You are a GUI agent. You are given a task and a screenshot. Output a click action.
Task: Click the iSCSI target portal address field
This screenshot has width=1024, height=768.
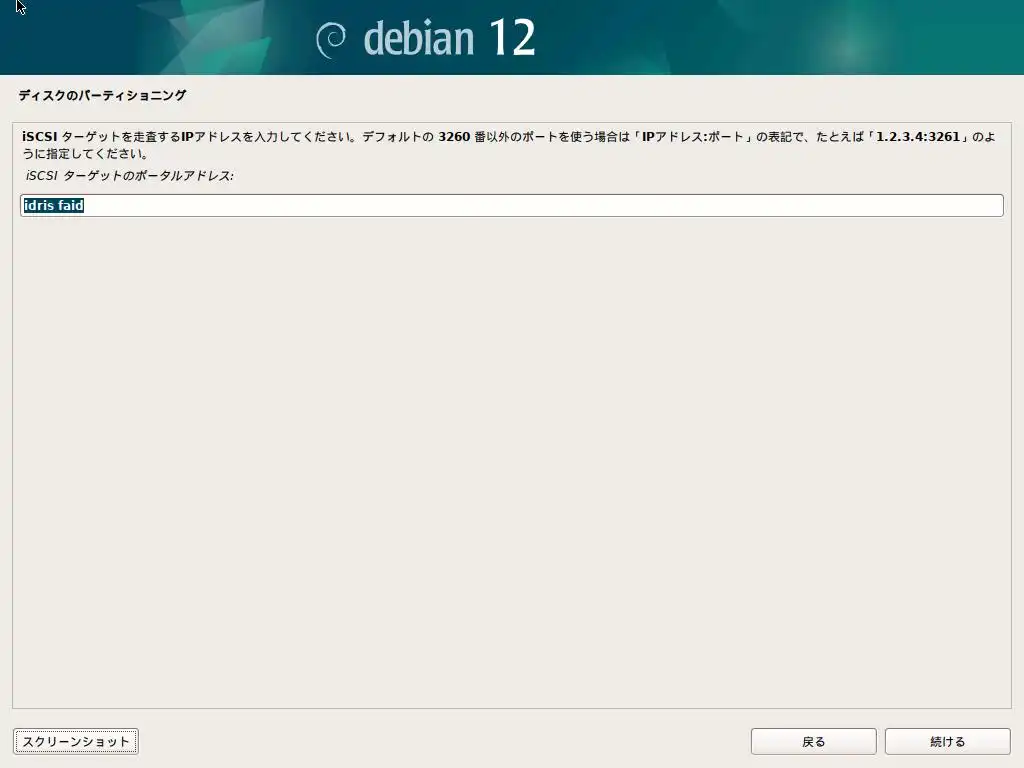511,205
